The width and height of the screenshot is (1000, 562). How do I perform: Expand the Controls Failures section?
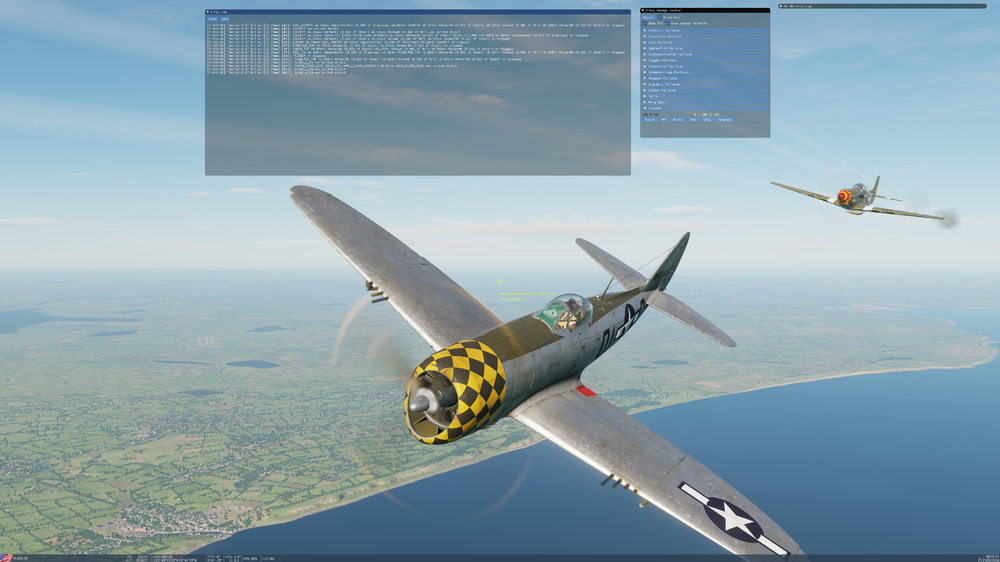(x=705, y=31)
